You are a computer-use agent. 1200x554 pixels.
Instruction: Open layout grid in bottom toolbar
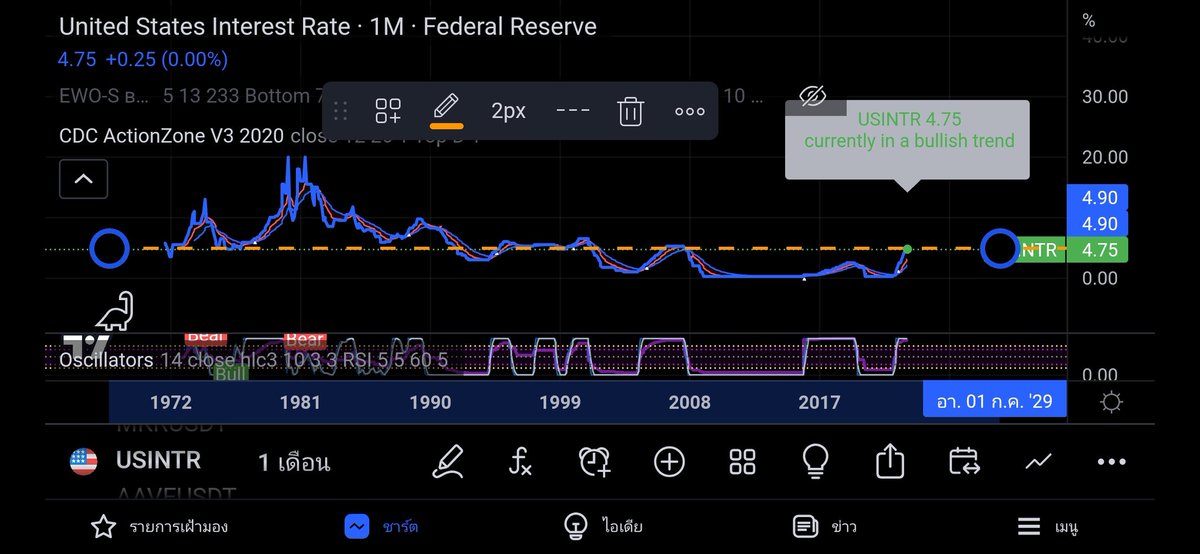(742, 461)
